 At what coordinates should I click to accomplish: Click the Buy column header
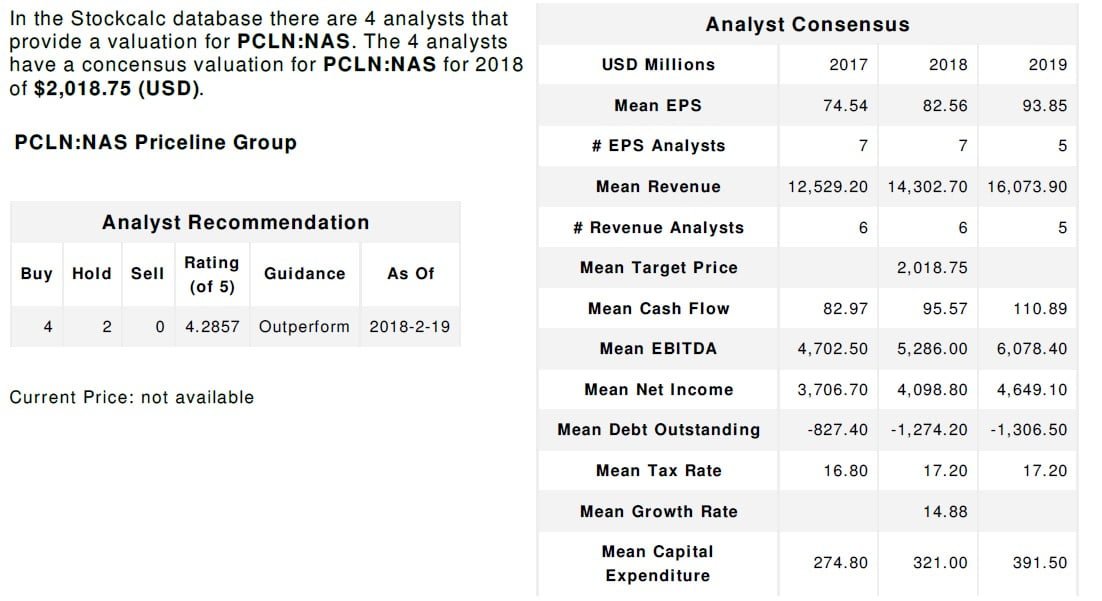click(37, 274)
